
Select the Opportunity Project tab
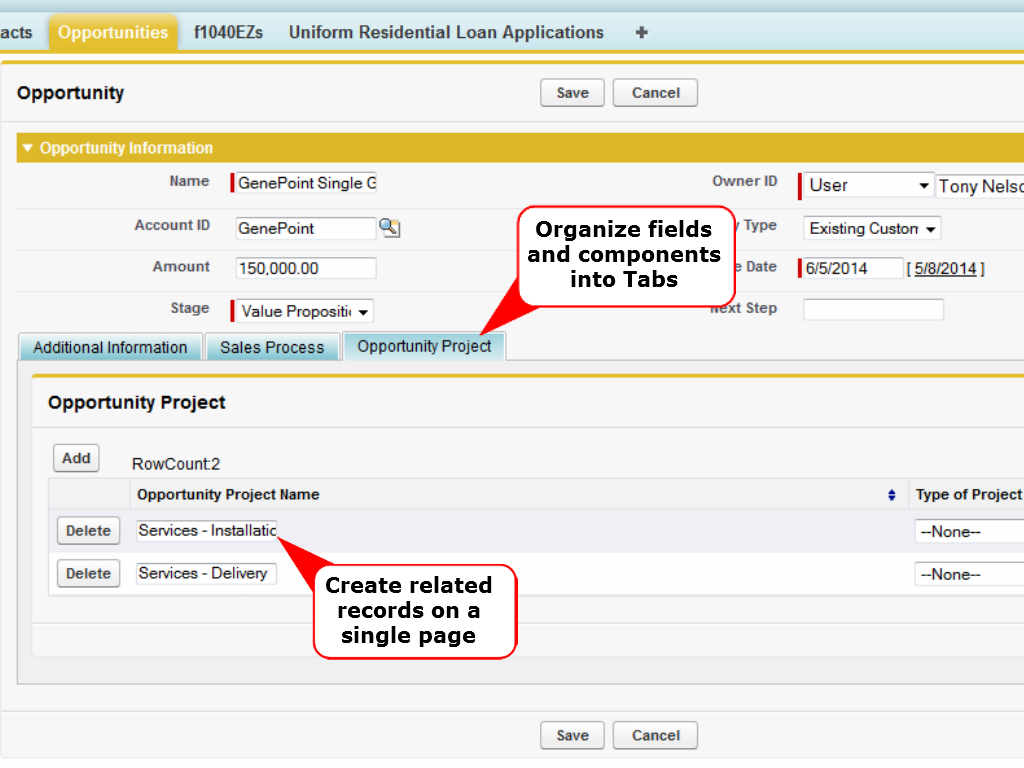424,346
